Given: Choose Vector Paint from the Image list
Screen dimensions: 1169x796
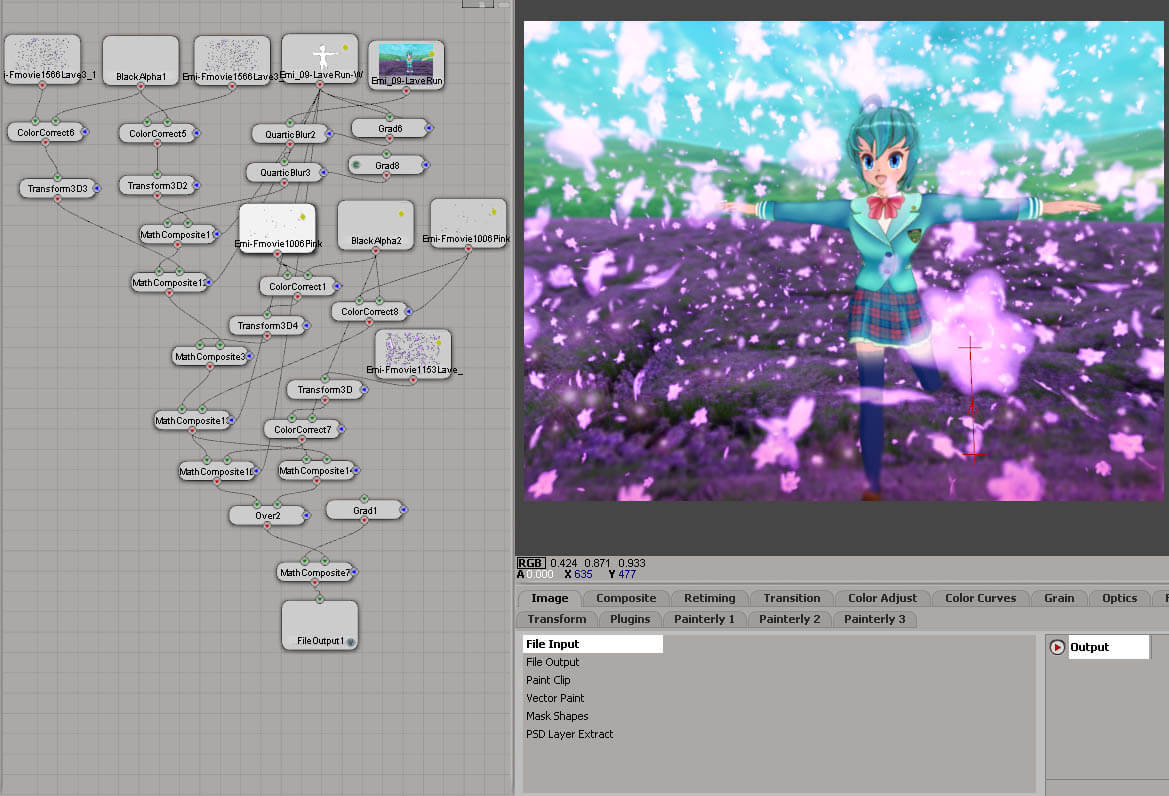Looking at the screenshot, I should click(555, 698).
